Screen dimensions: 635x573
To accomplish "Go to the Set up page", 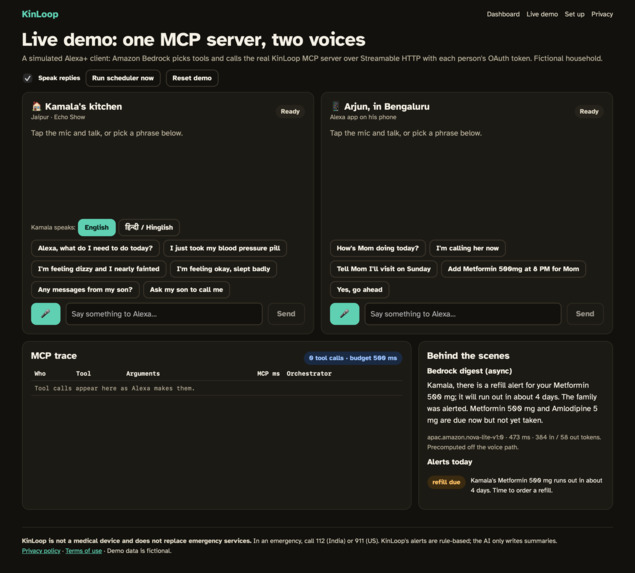I will (574, 14).
